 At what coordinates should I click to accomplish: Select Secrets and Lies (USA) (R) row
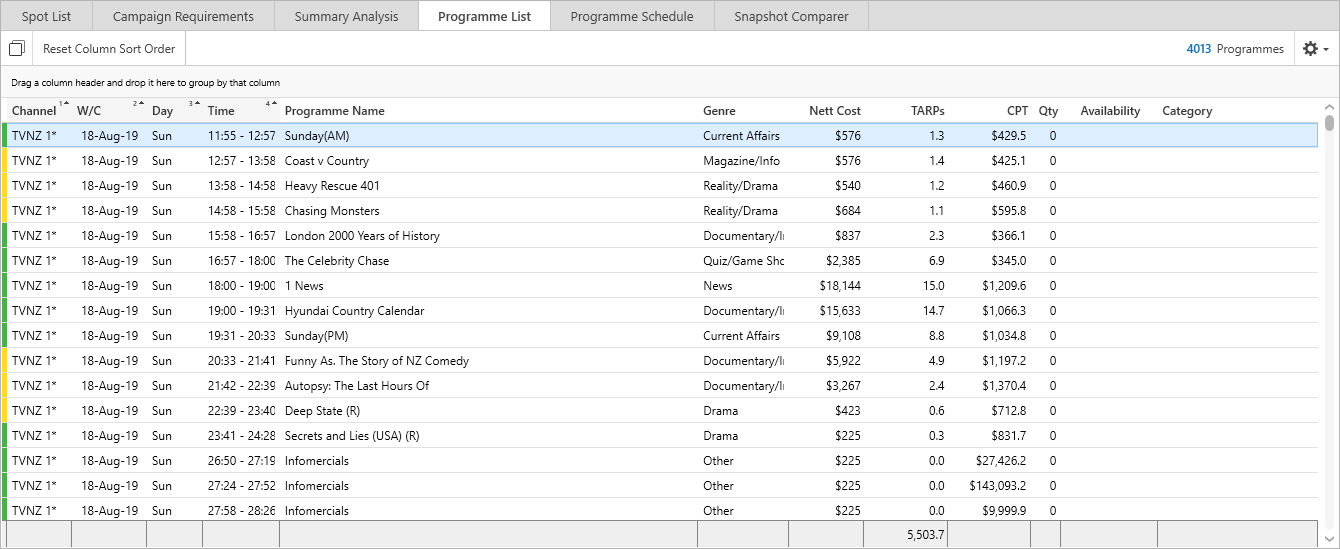pyautogui.click(x=660, y=436)
